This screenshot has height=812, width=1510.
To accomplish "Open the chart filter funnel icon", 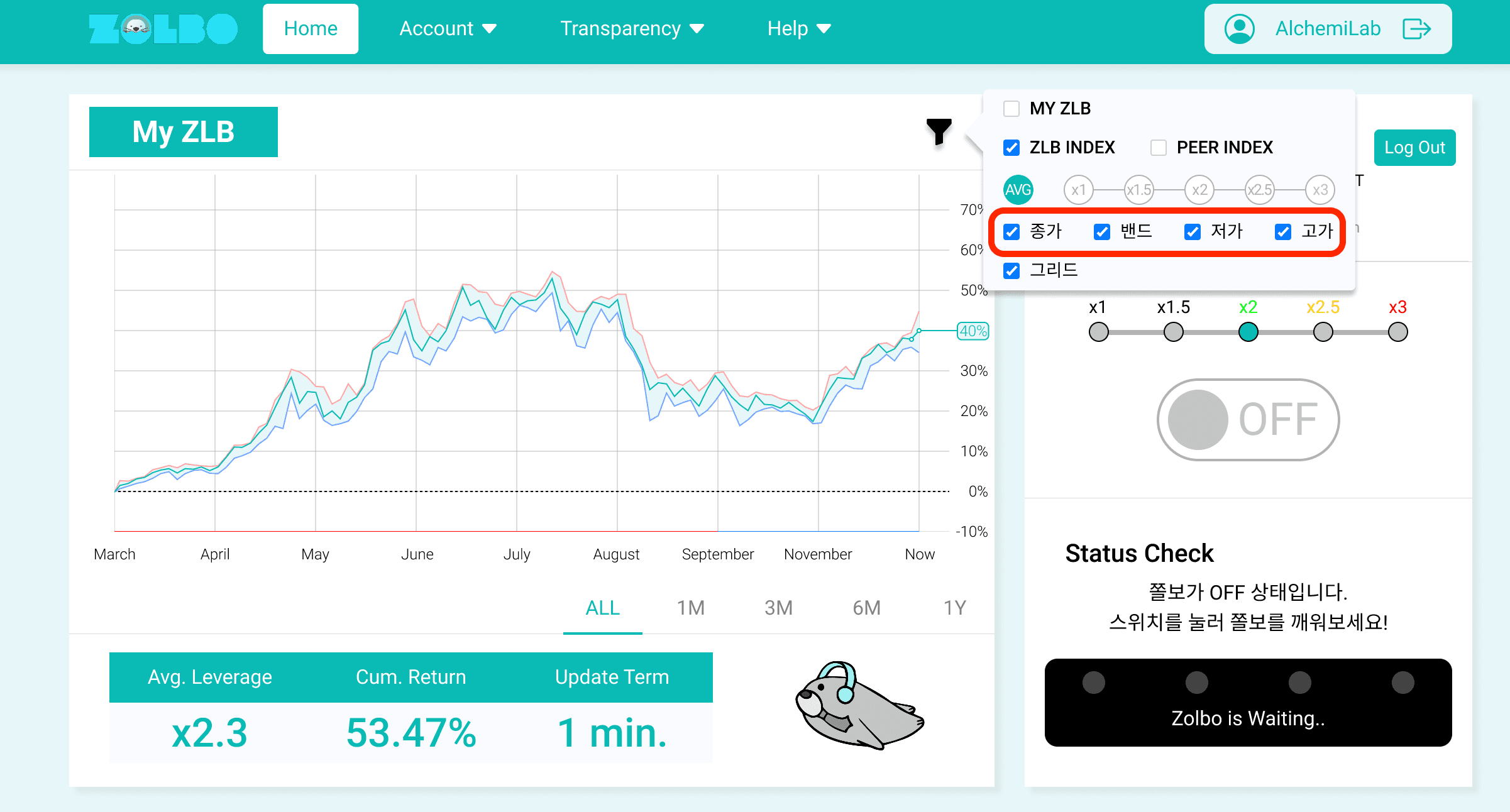I will (x=939, y=131).
